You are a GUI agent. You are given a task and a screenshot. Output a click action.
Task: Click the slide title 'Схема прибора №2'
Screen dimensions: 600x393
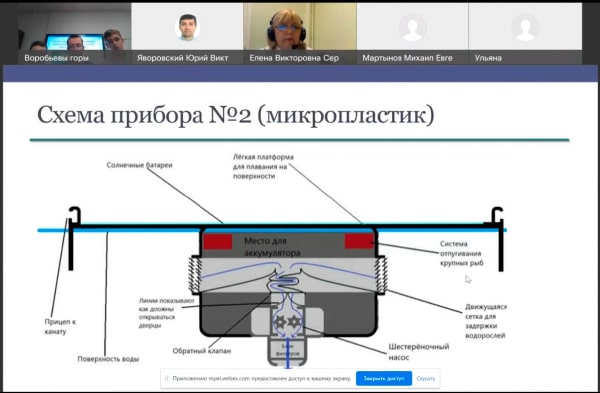click(x=144, y=114)
